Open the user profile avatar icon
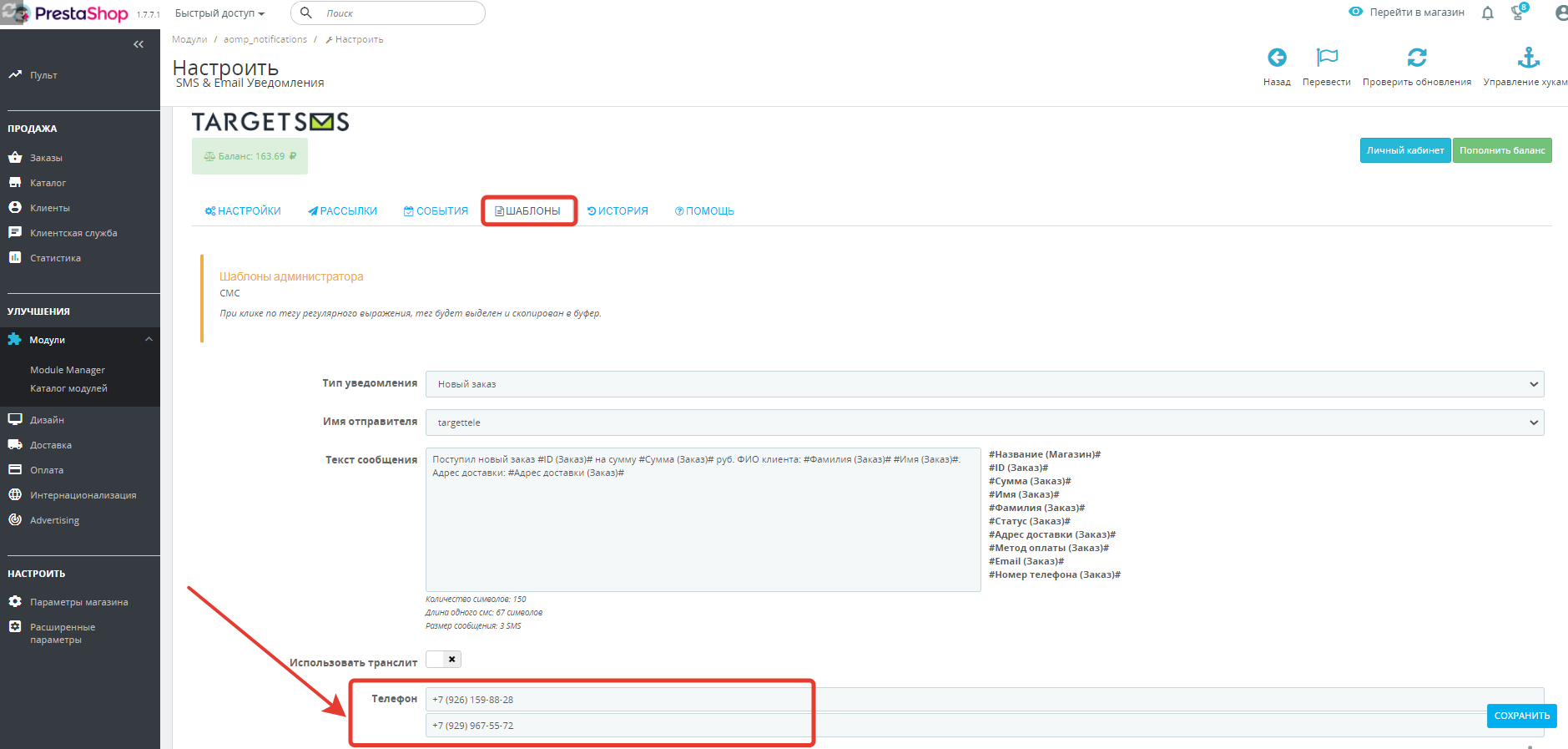The width and height of the screenshot is (1568, 749). point(1561,13)
